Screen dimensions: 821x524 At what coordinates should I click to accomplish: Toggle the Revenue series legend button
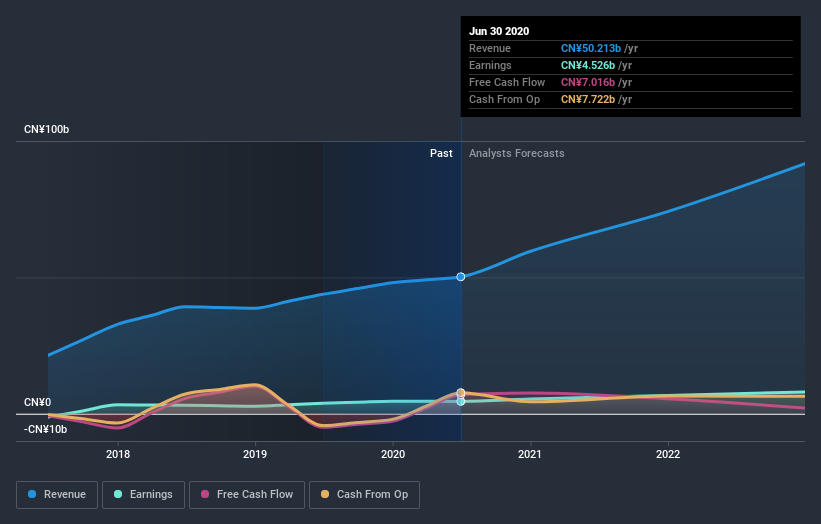click(57, 495)
